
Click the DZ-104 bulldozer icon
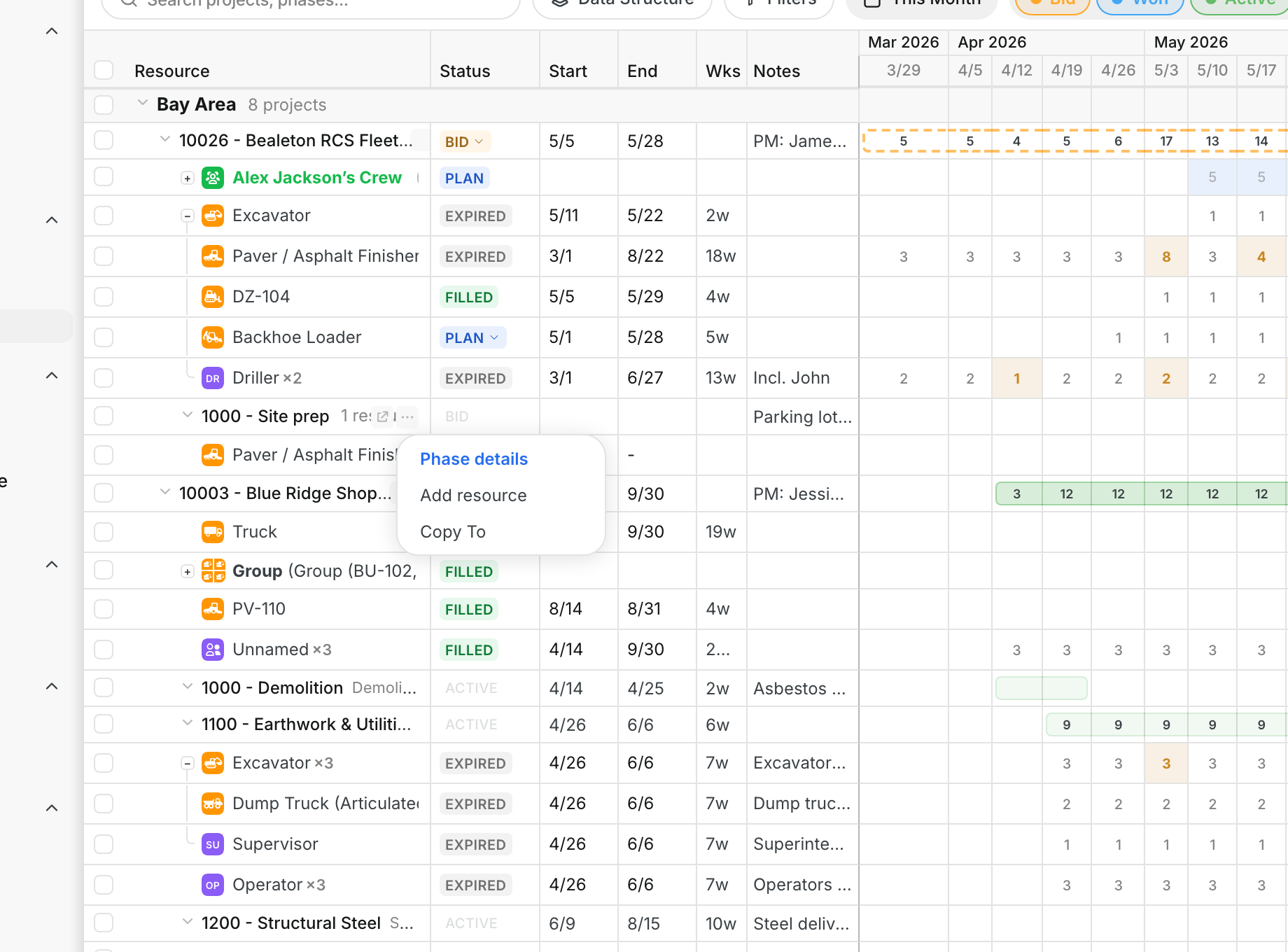[213, 297]
